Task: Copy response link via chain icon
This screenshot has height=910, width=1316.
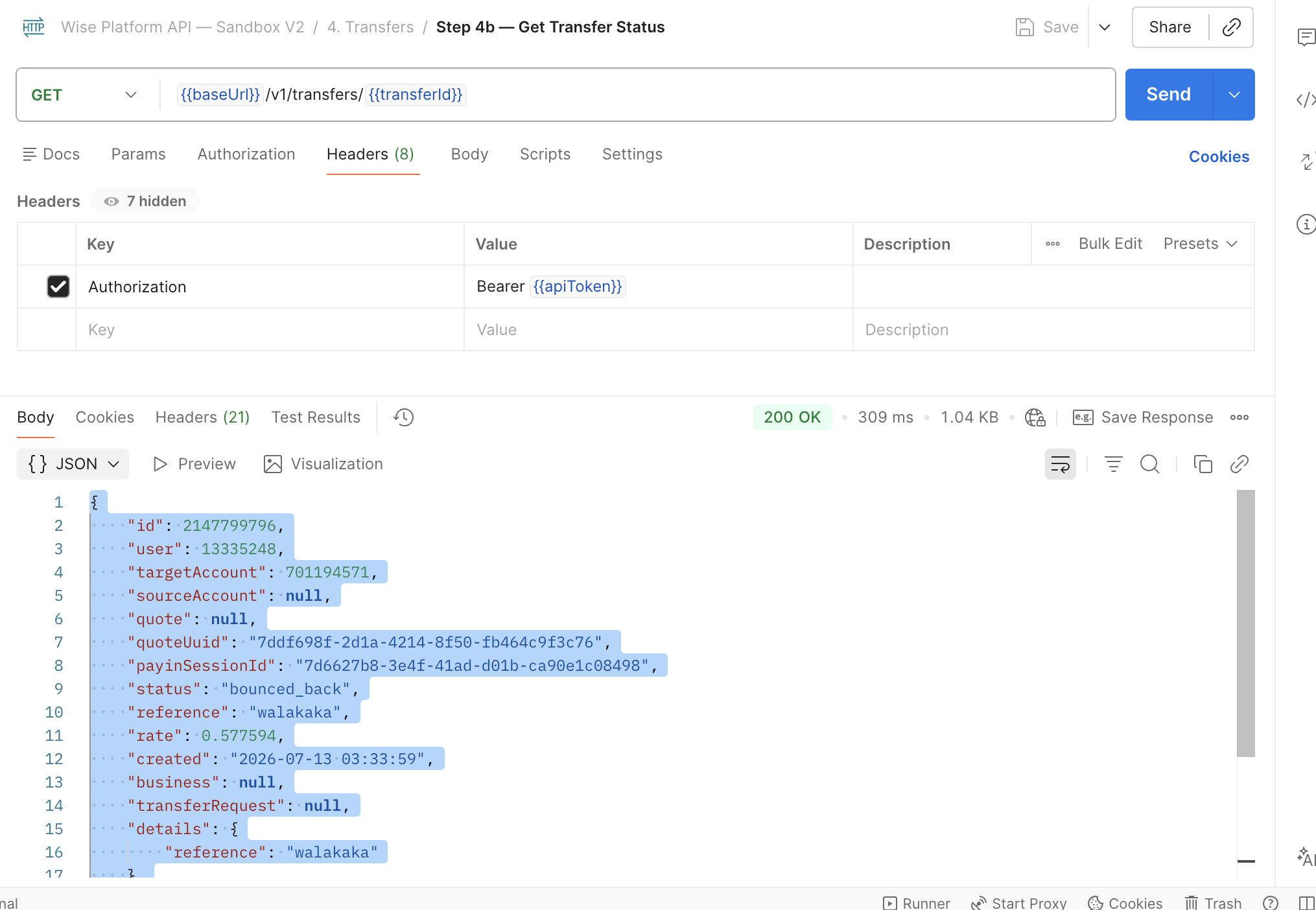Action: 1240,464
